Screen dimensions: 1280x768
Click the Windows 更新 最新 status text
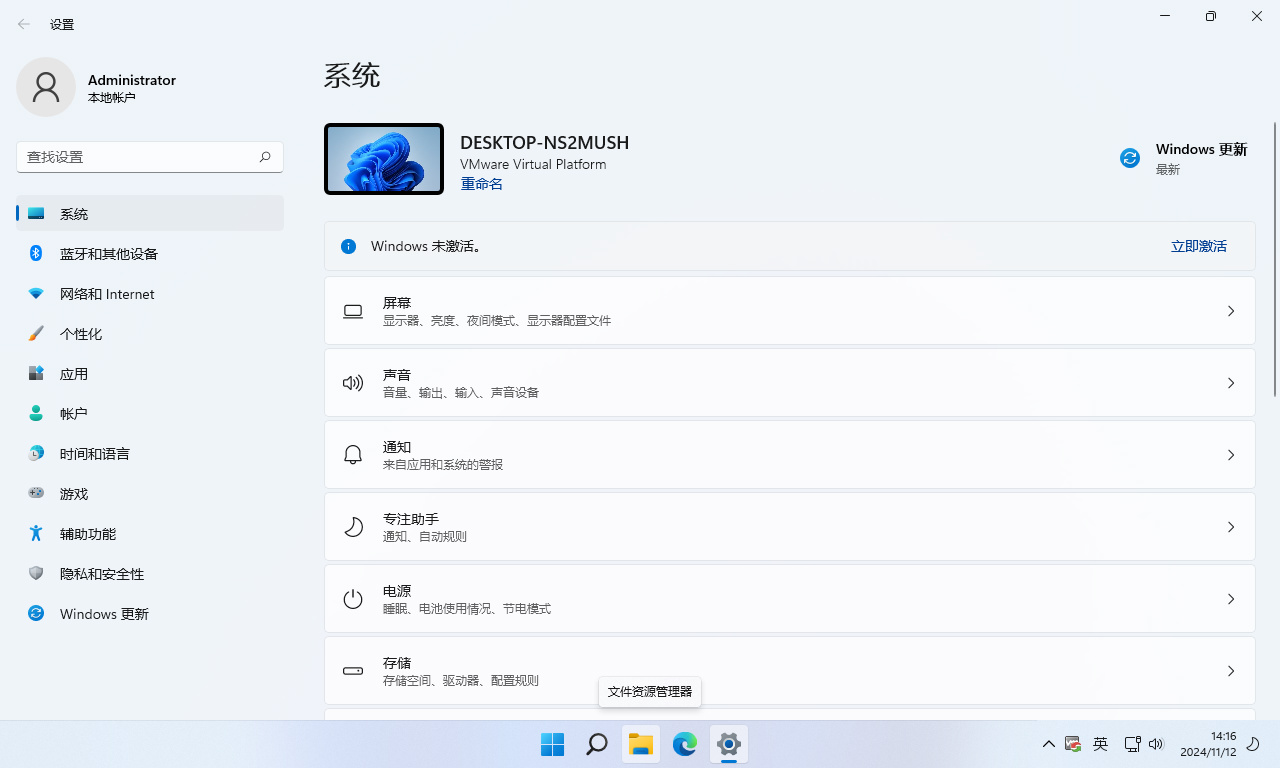1168,170
